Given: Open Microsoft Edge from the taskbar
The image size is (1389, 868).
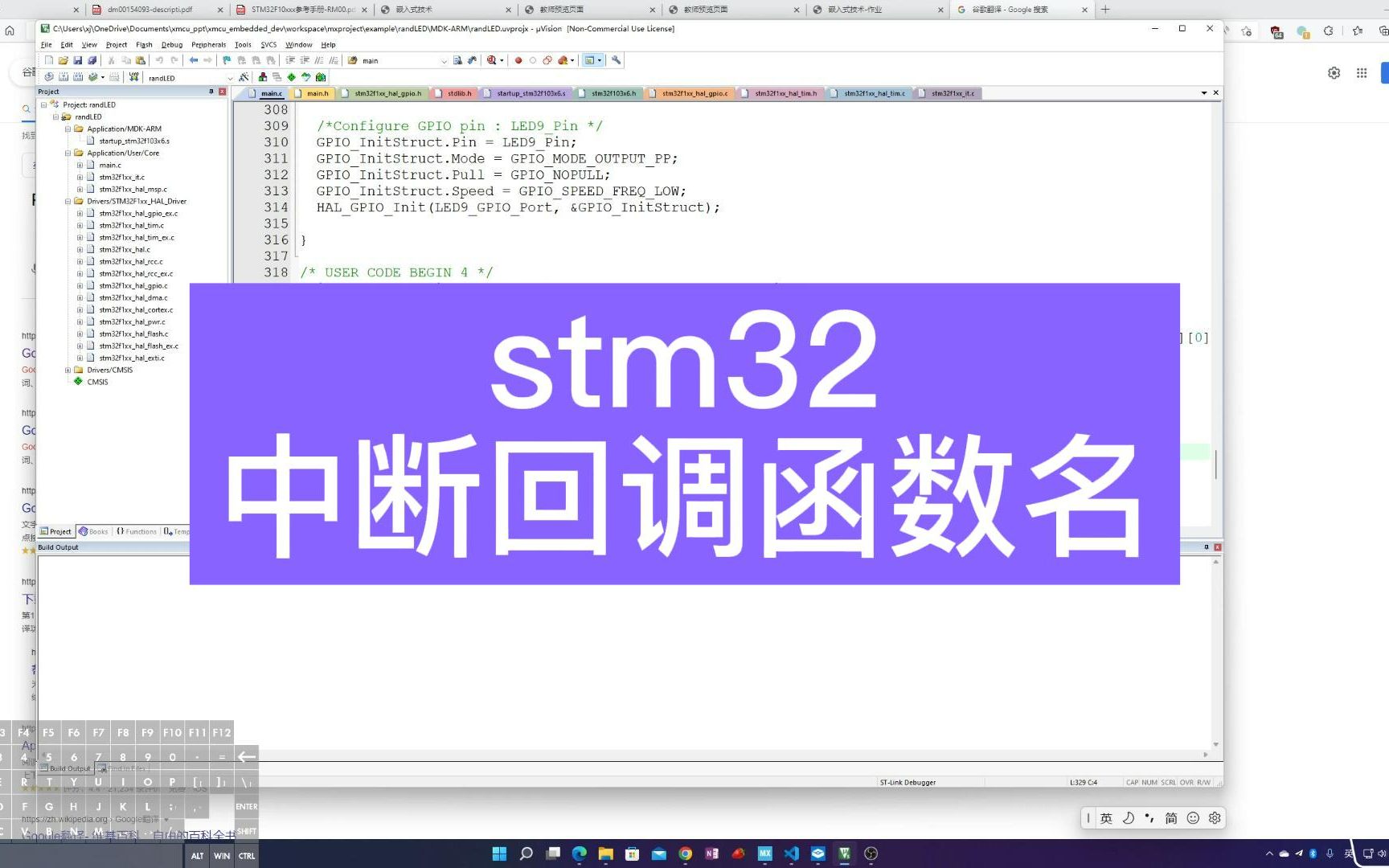Looking at the screenshot, I should (579, 854).
